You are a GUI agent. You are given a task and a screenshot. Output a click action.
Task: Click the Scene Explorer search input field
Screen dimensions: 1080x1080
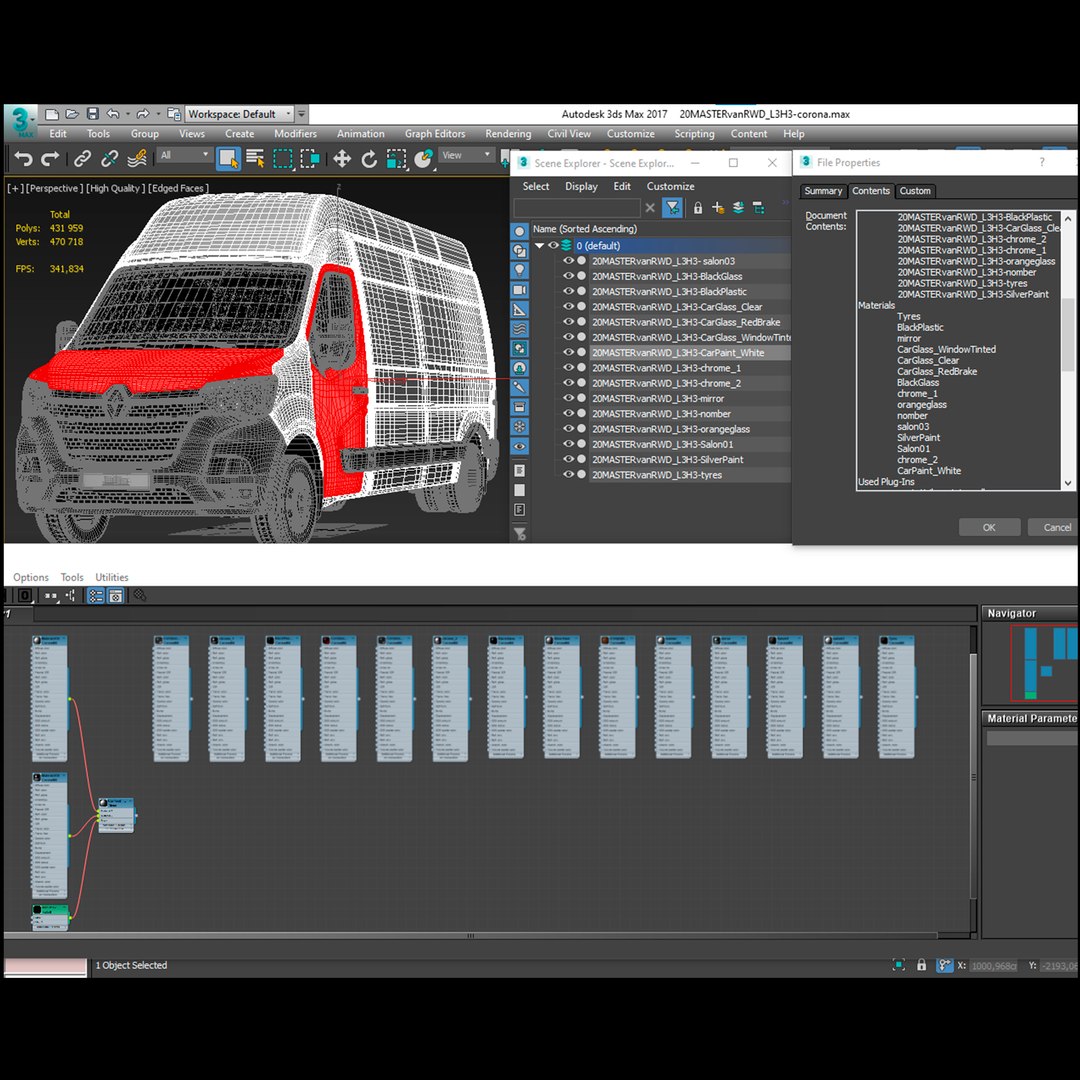coord(577,207)
